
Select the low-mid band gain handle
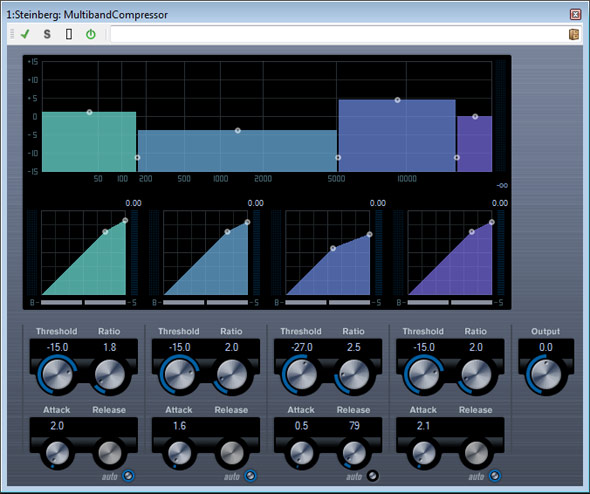point(237,131)
